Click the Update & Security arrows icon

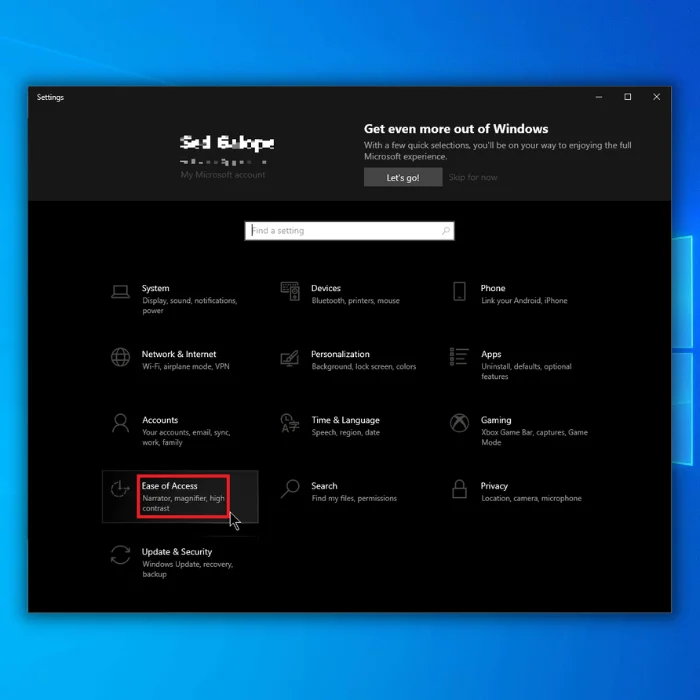point(120,555)
